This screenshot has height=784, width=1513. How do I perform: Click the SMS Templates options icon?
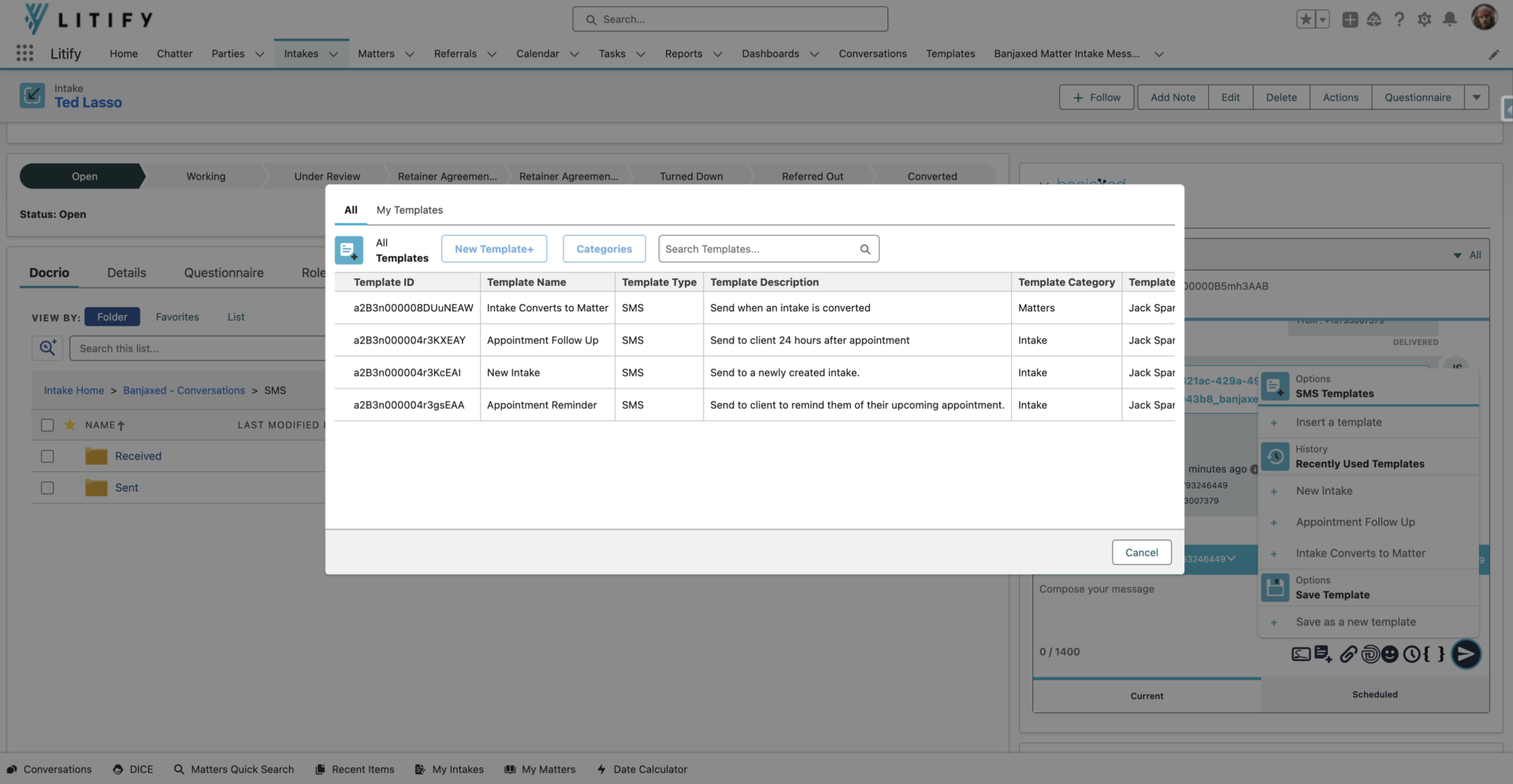(1275, 386)
